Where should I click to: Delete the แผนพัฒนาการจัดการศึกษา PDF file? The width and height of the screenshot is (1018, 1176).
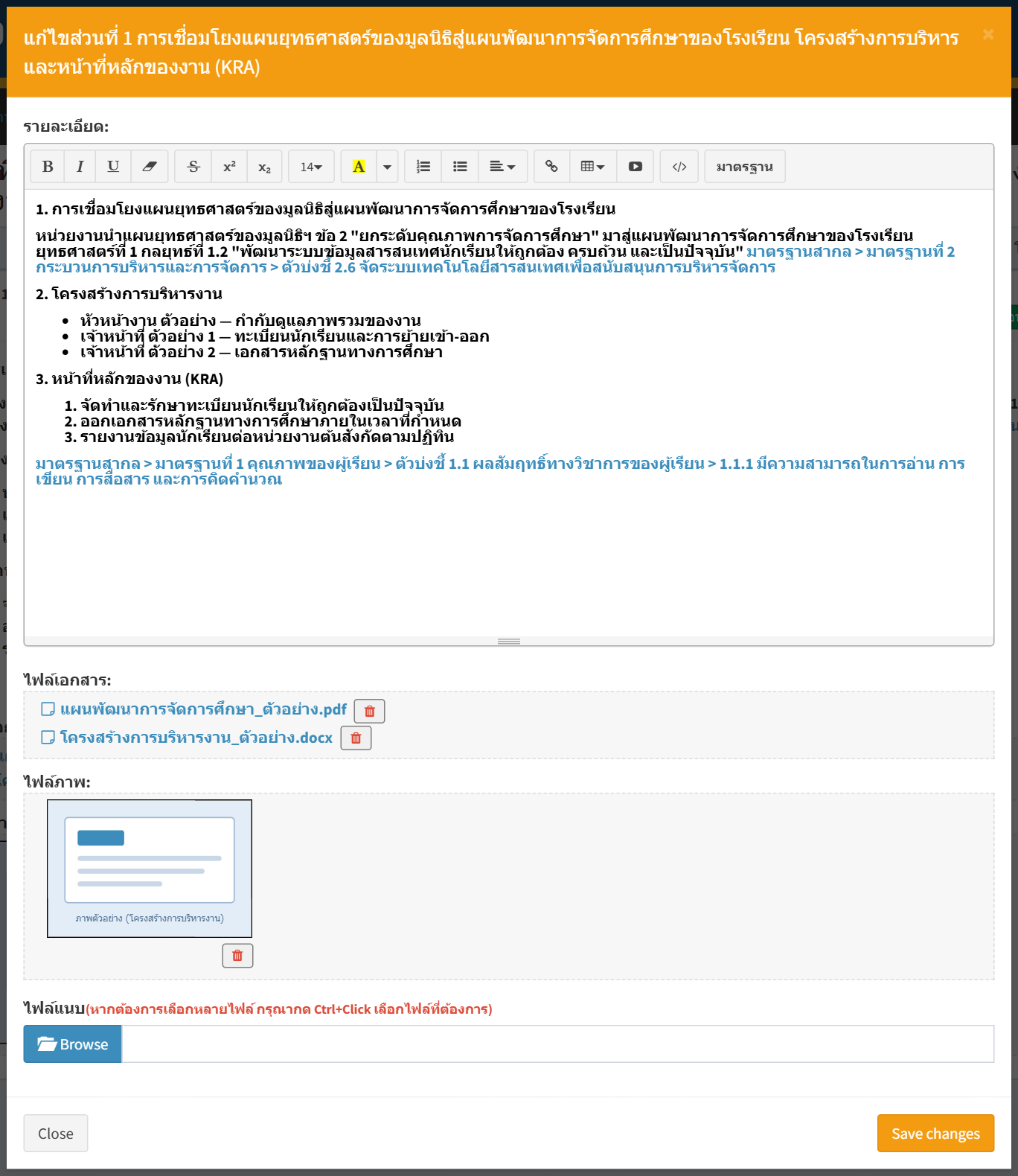pos(370,711)
